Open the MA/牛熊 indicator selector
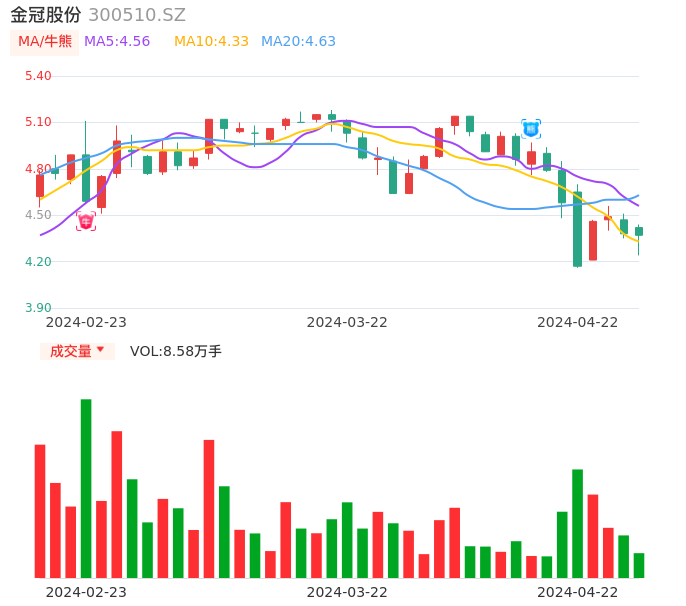686x606 pixels. coord(45,42)
